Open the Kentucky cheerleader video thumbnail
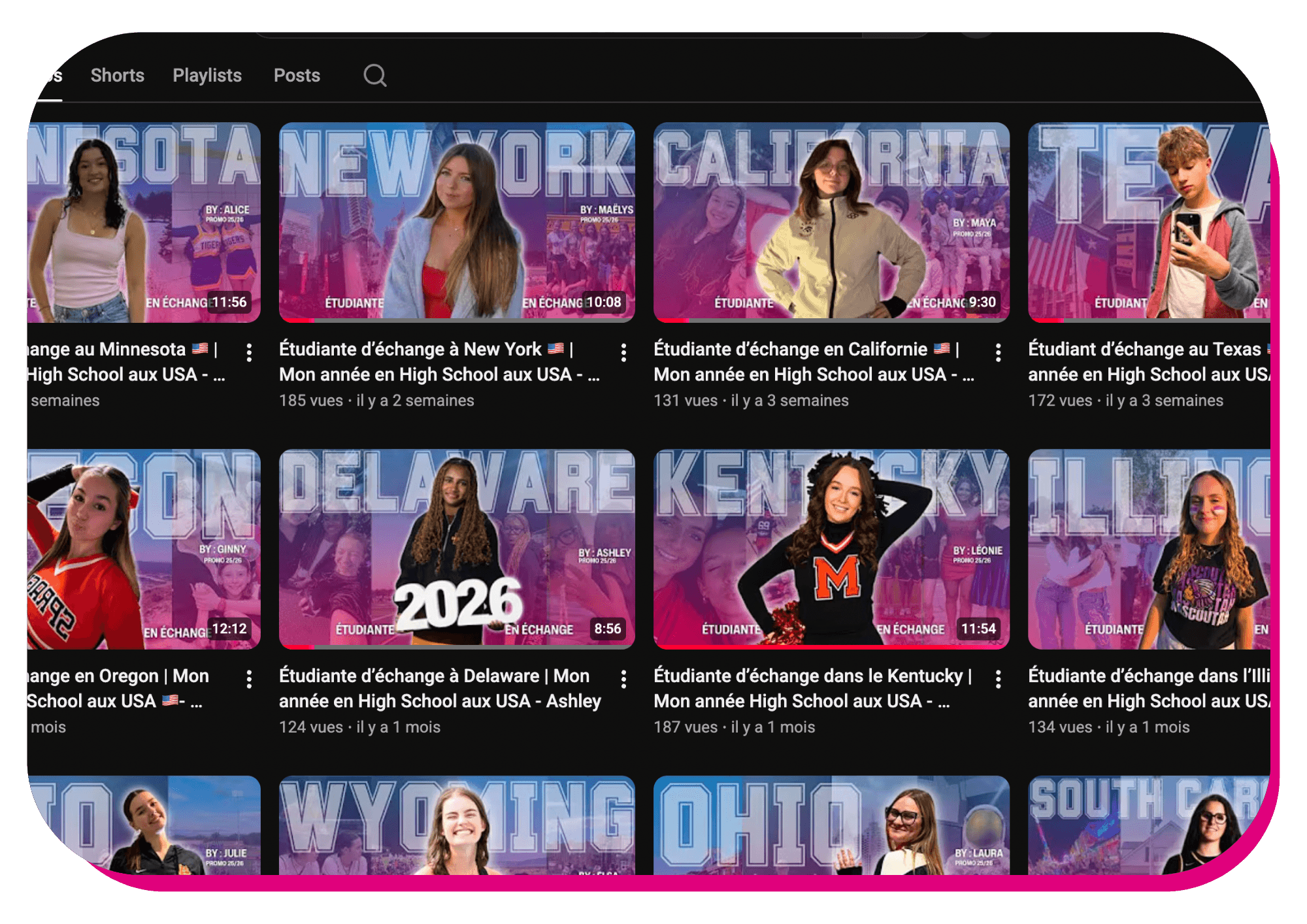The image size is (1307, 924). point(831,549)
